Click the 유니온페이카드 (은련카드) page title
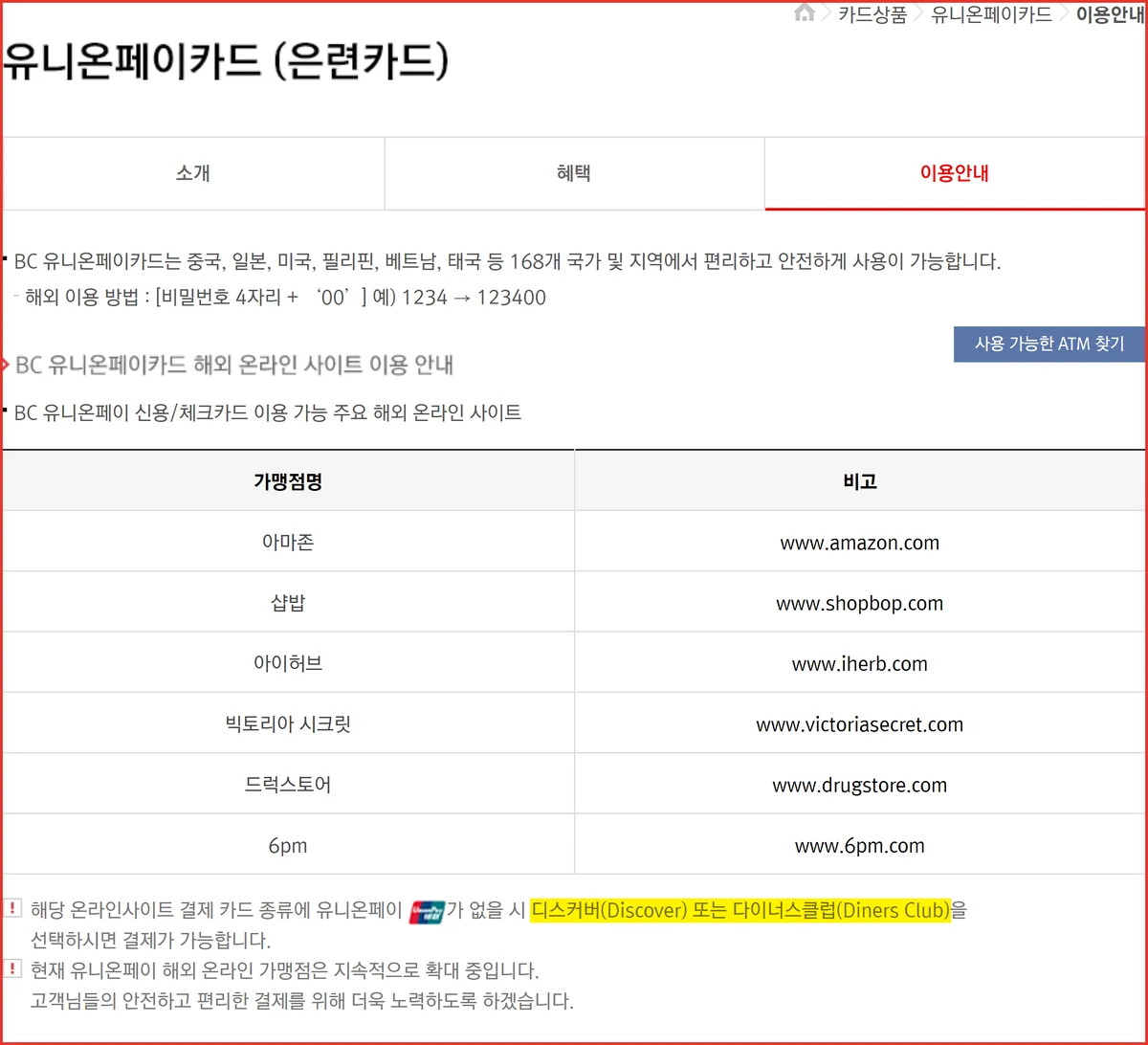This screenshot has width=1148, height=1045. pyautogui.click(x=226, y=61)
